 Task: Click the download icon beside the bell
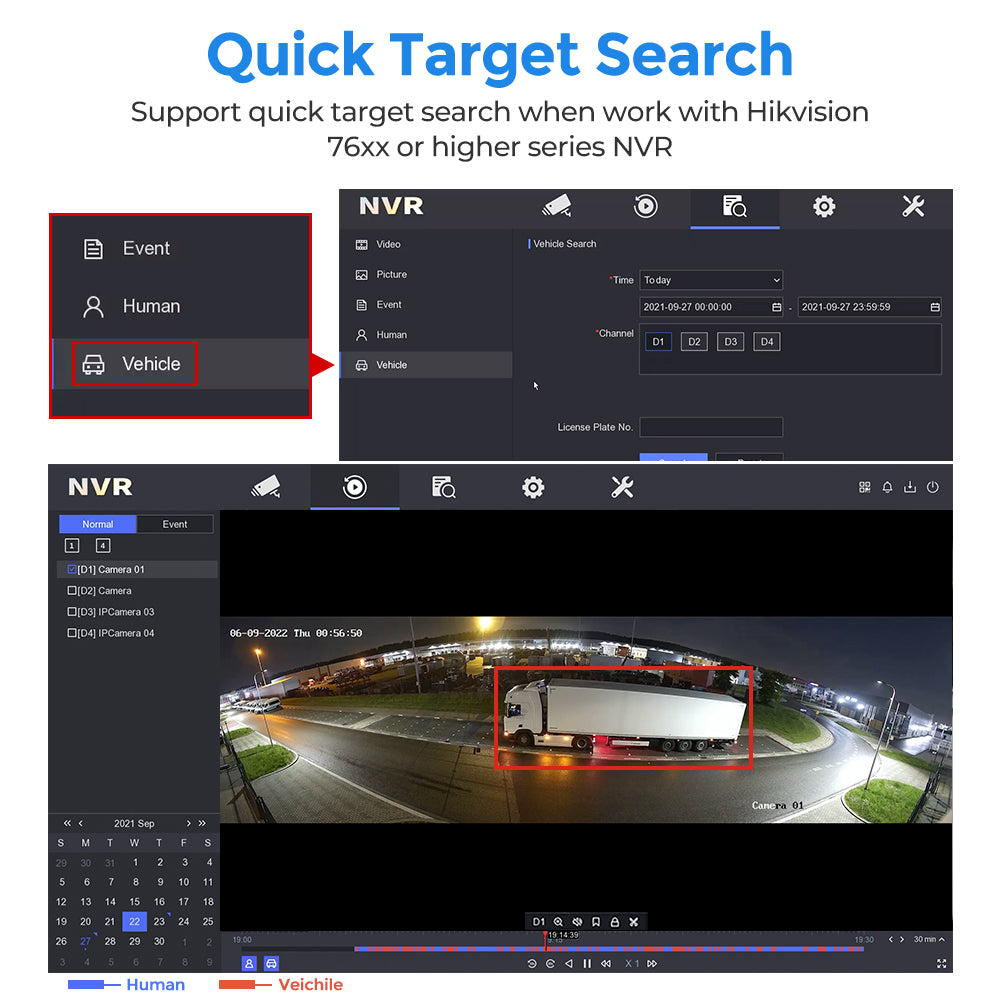[x=909, y=487]
